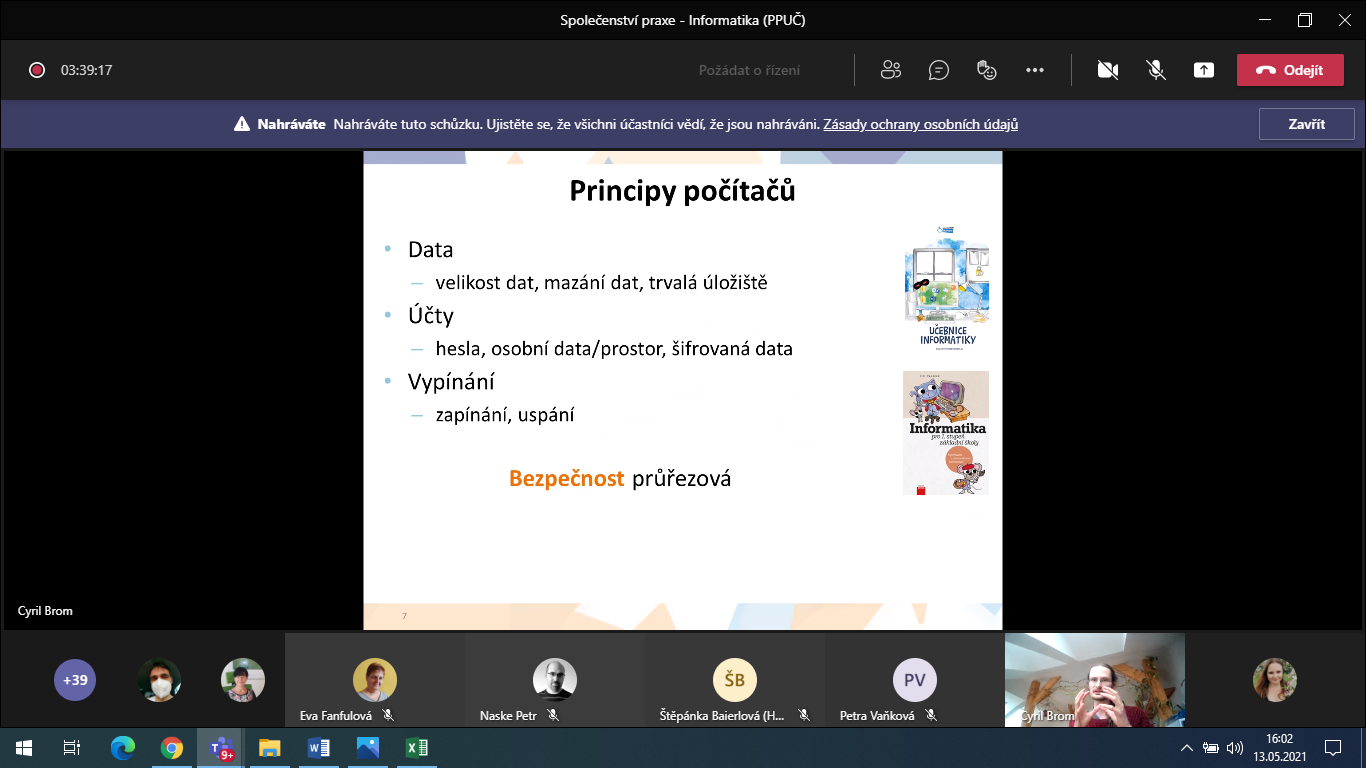1366x768 pixels.
Task: Dismiss the recording banner with Zavřít
Action: [1306, 124]
